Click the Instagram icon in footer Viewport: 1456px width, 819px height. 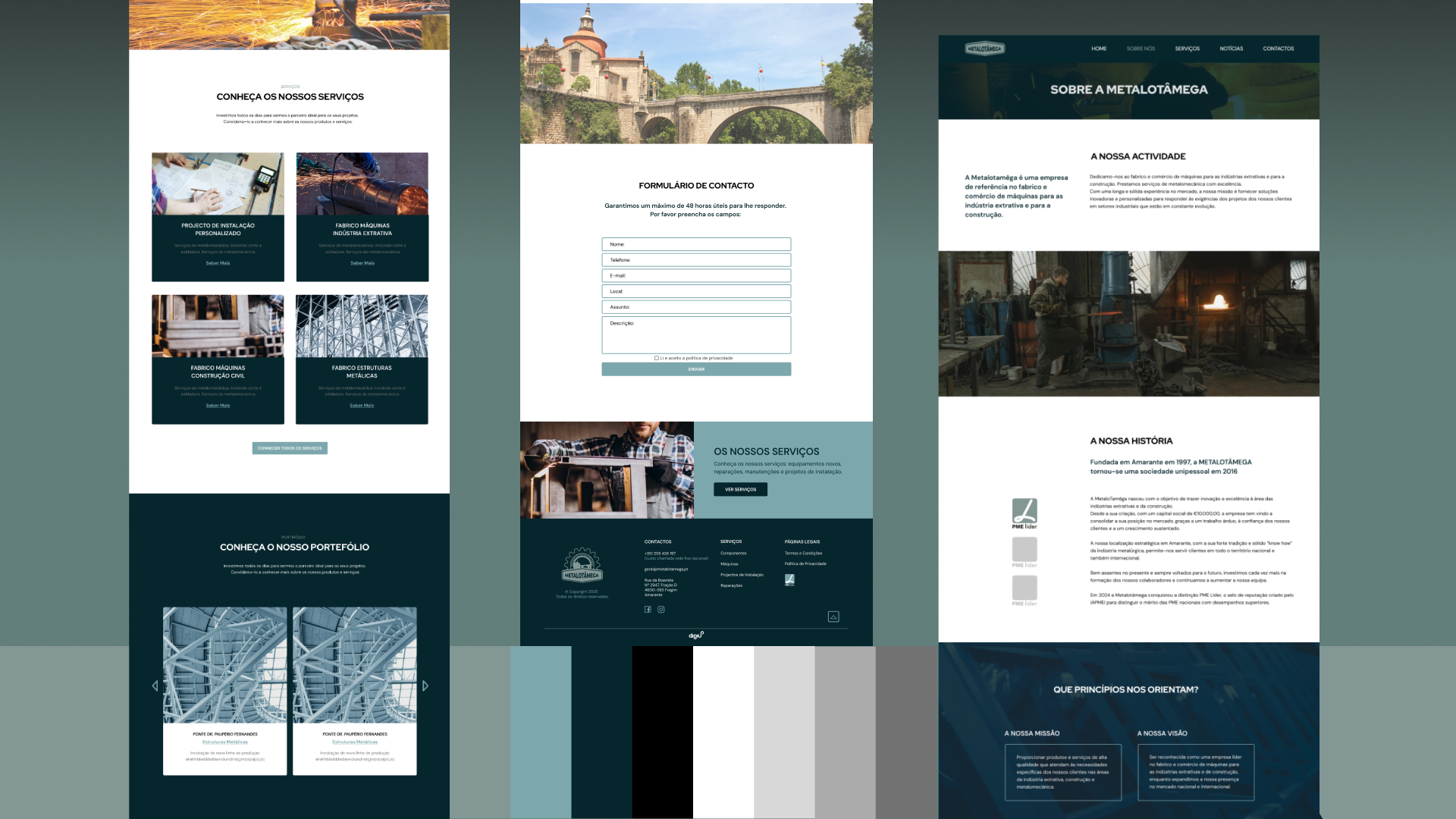click(661, 610)
